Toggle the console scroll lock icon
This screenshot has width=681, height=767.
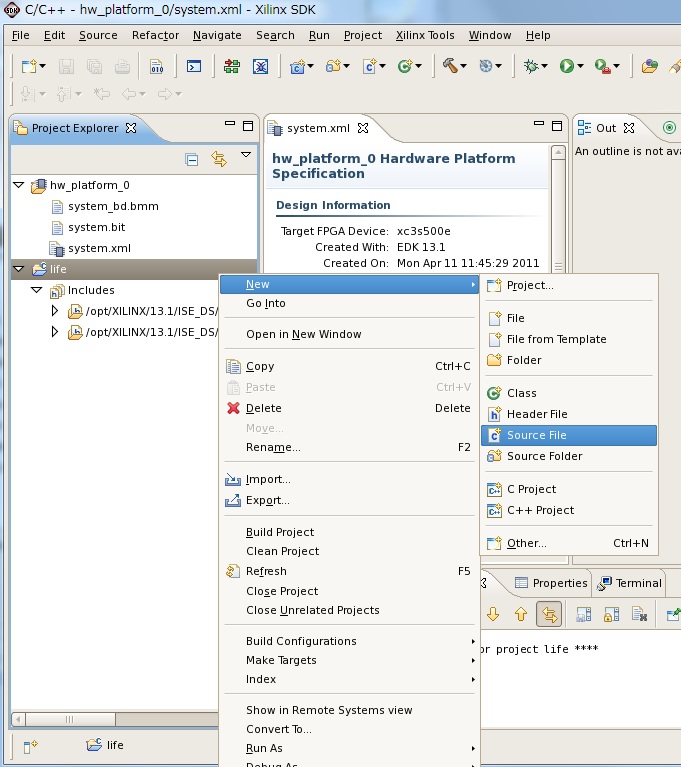pyautogui.click(x=612, y=614)
